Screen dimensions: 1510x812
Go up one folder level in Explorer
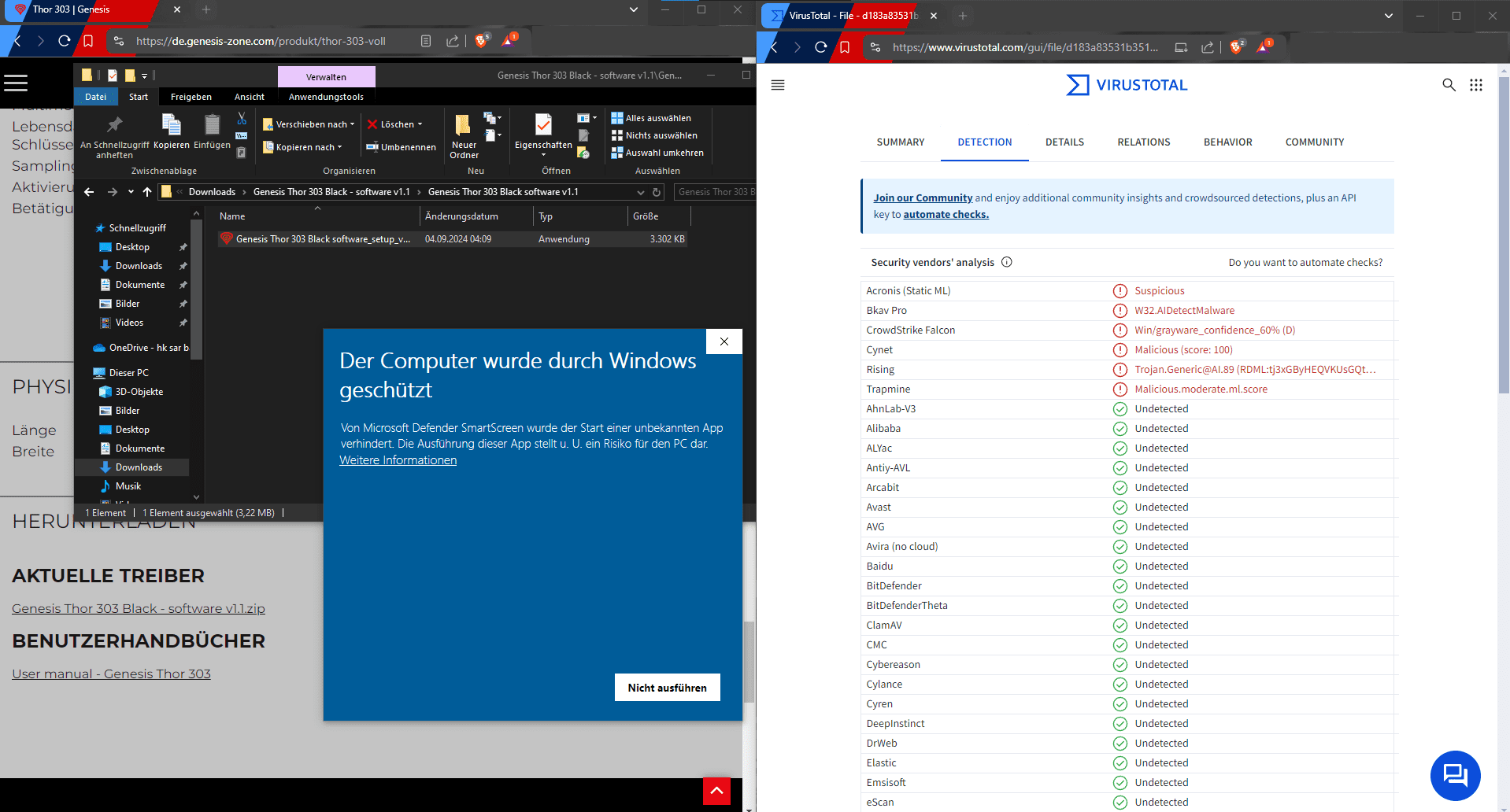147,192
